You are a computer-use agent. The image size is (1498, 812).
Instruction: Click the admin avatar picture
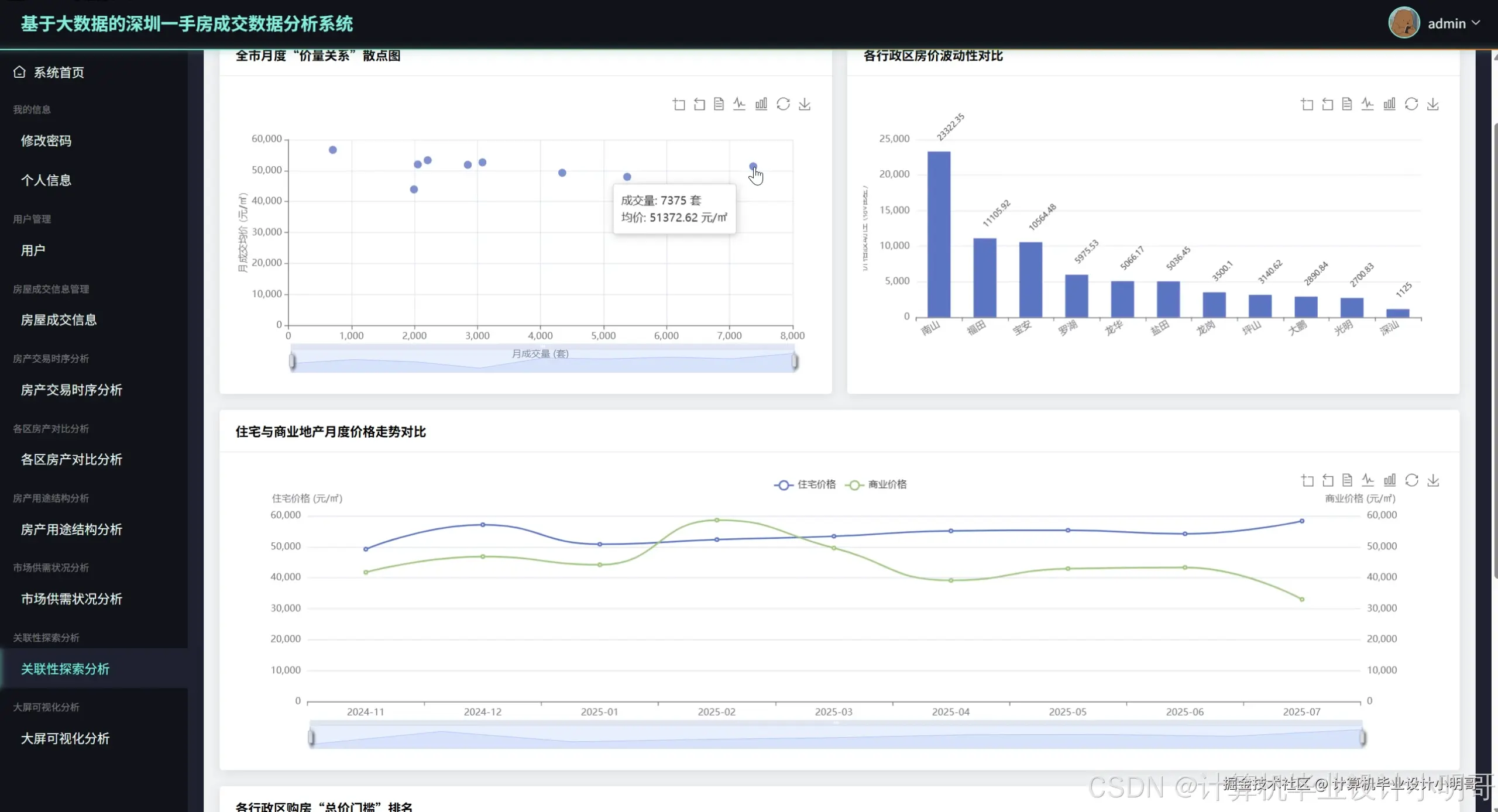1404,23
